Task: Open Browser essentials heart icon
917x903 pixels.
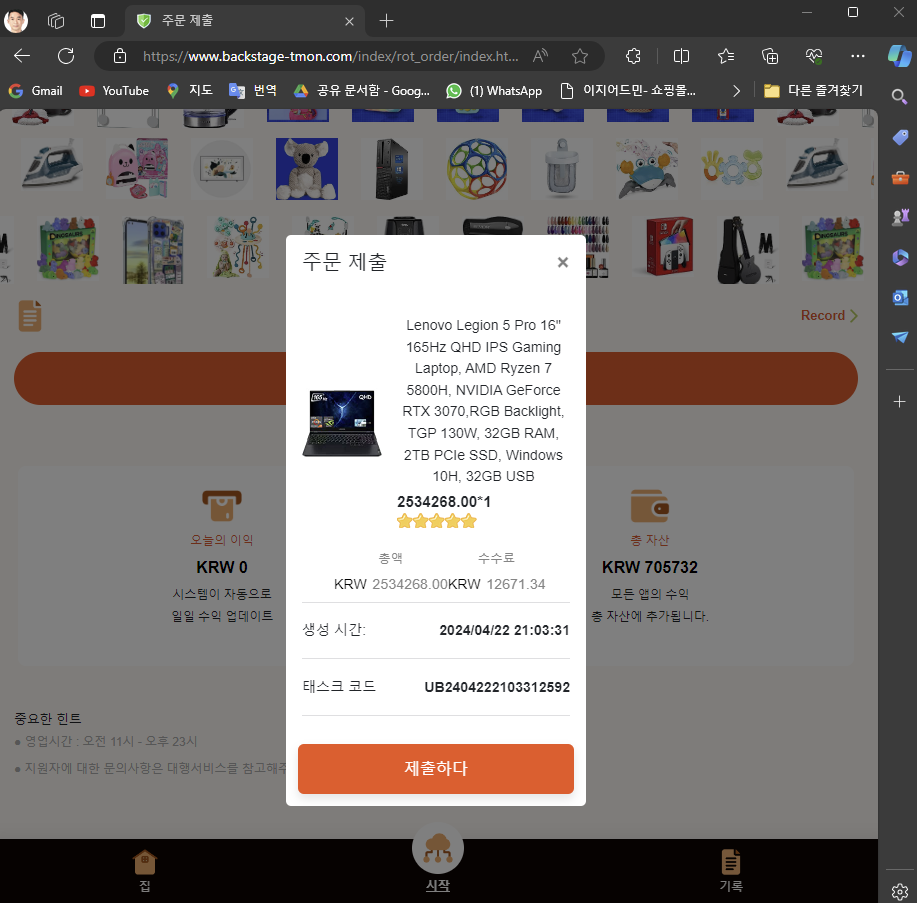Action: point(814,56)
